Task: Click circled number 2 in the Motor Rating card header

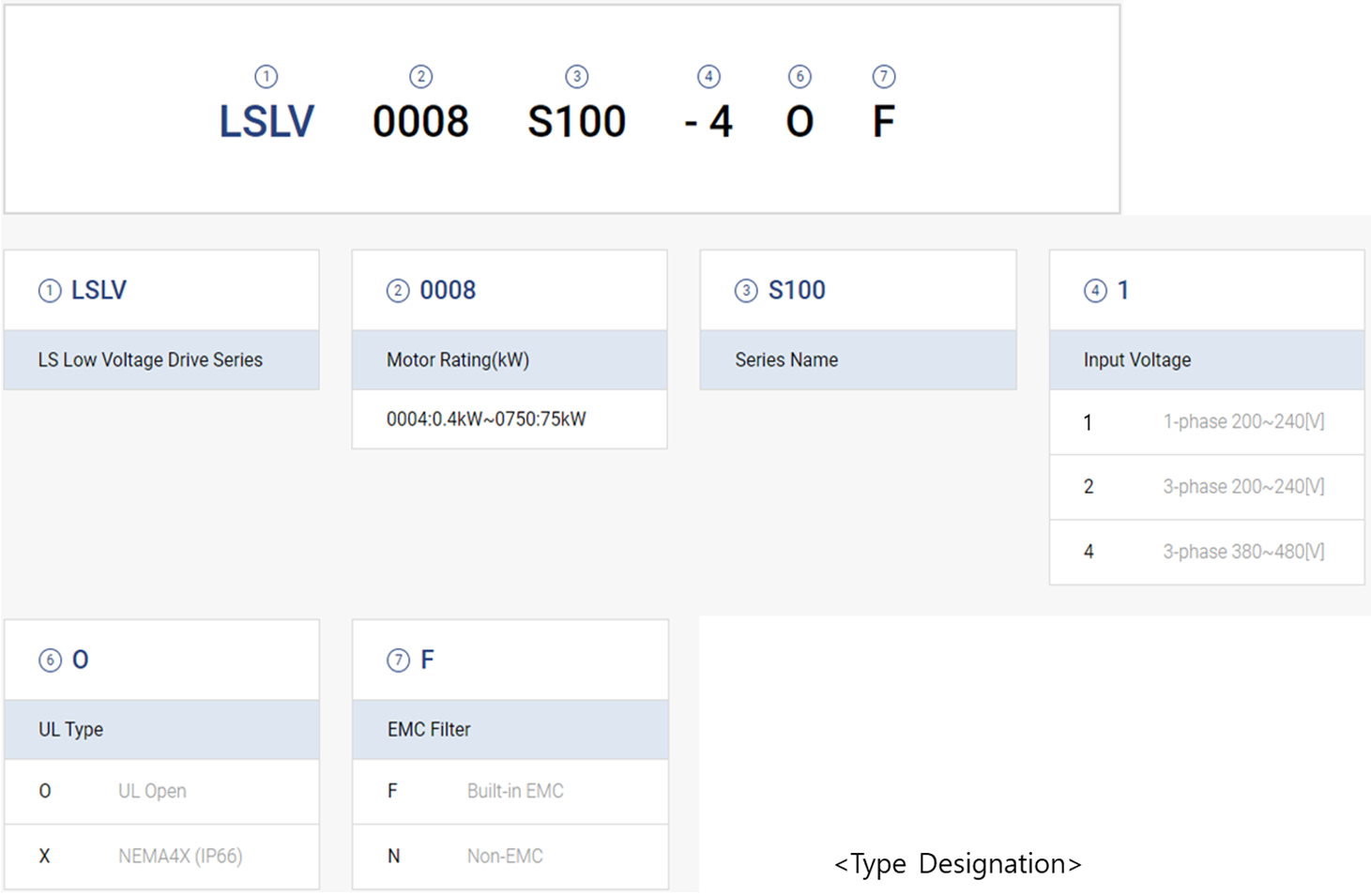Action: 398,291
